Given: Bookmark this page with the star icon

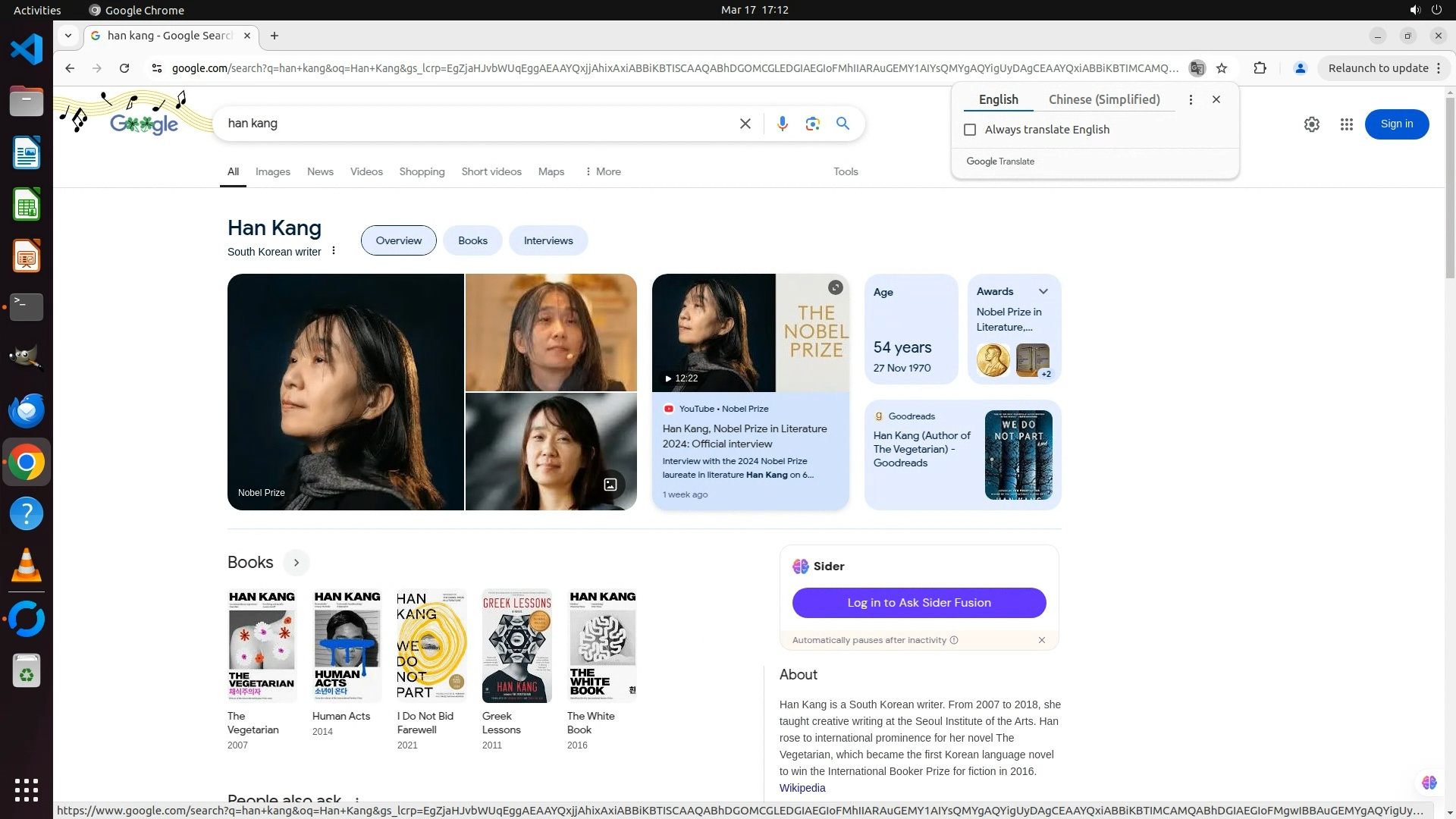Looking at the screenshot, I should pyautogui.click(x=1222, y=68).
